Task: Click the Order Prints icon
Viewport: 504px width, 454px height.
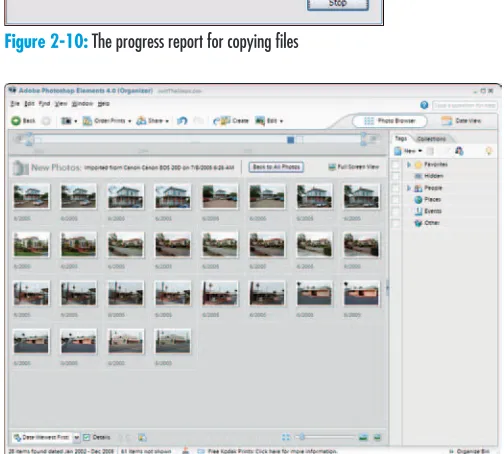Action: [x=87, y=121]
